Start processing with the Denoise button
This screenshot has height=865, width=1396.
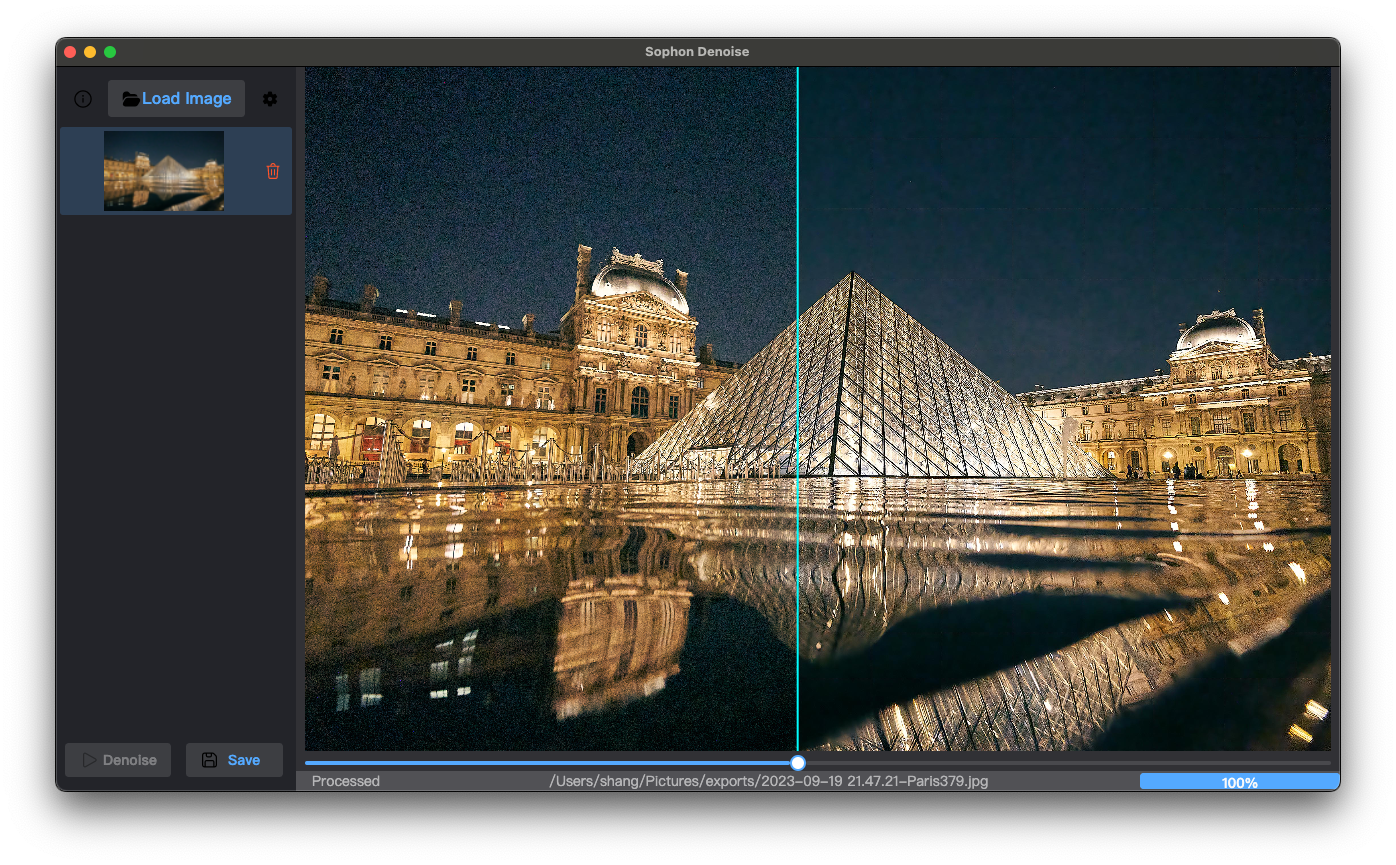click(117, 759)
